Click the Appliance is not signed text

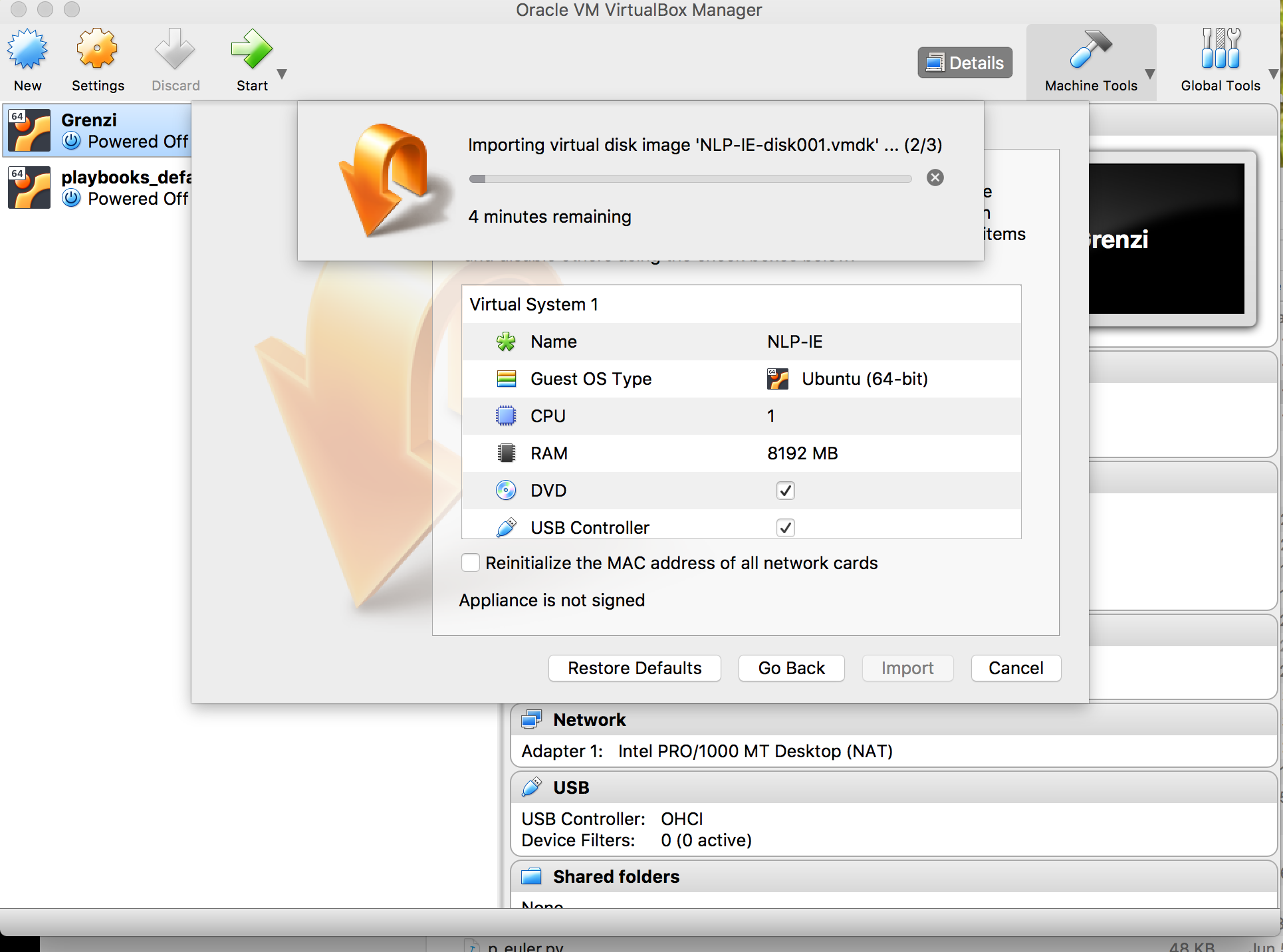pyautogui.click(x=552, y=600)
